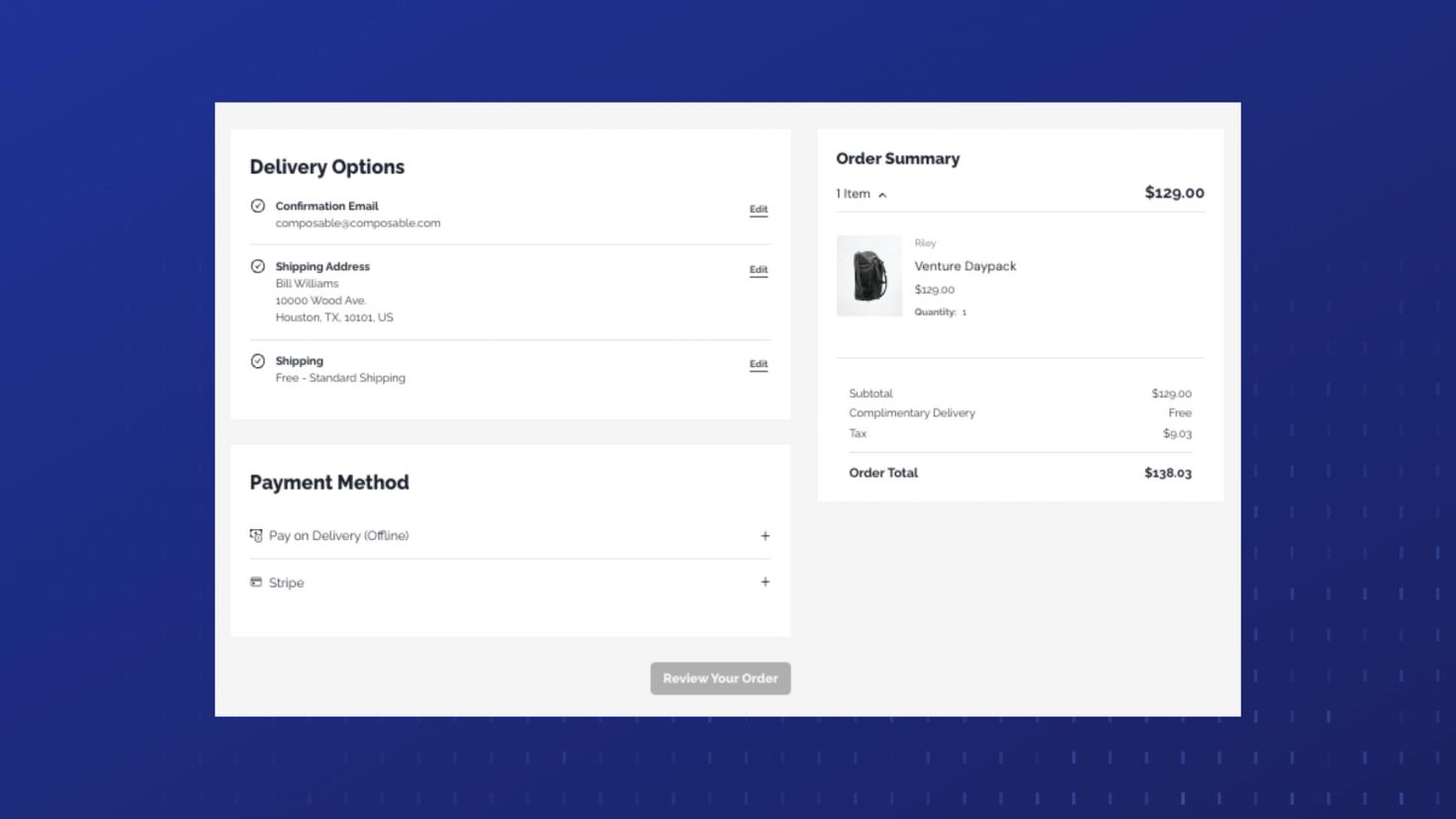Click the Order Total amount $138.03
The width and height of the screenshot is (1456, 819).
1167,473
